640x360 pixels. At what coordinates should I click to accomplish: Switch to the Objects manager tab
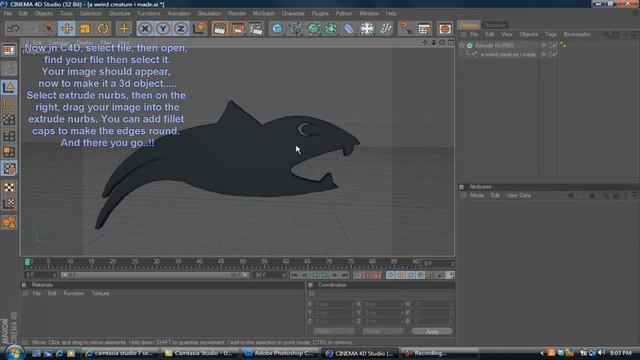469,25
